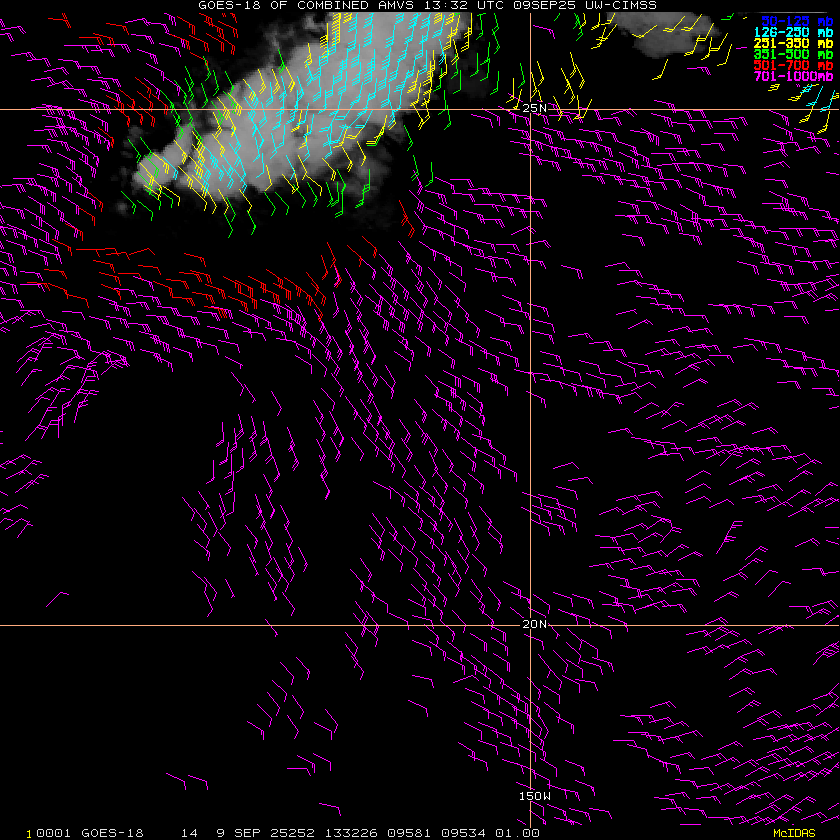Click the 01.00 footer value

(x=516, y=834)
